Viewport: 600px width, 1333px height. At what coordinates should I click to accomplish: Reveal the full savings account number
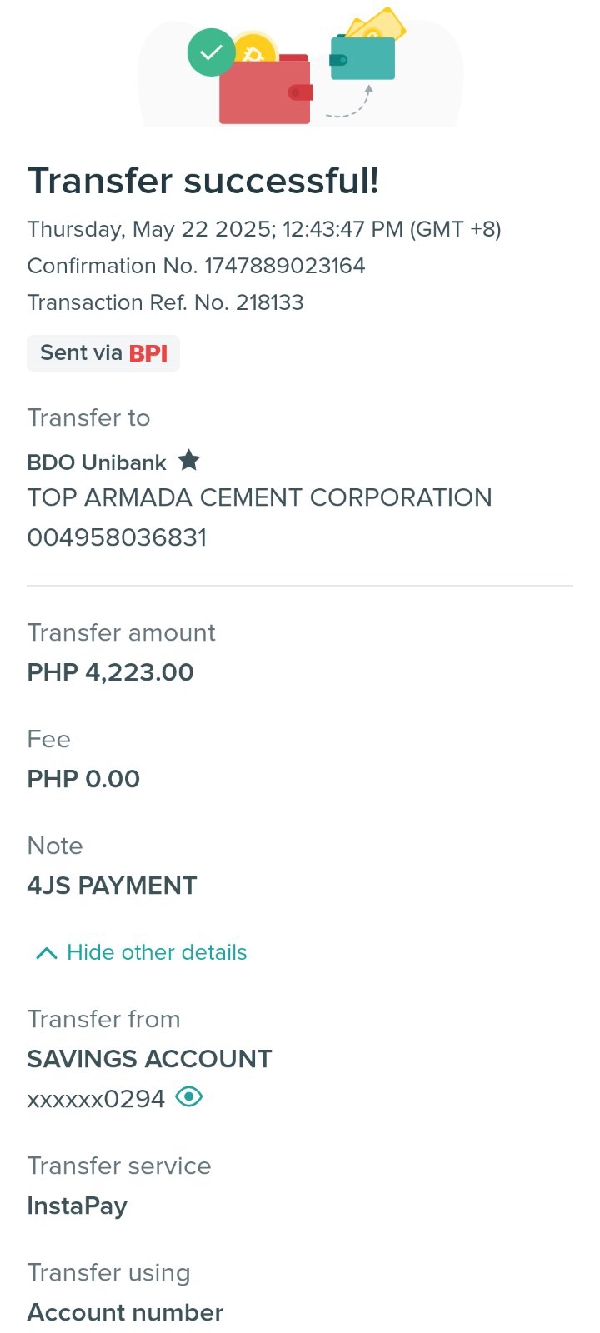pyautogui.click(x=189, y=1097)
